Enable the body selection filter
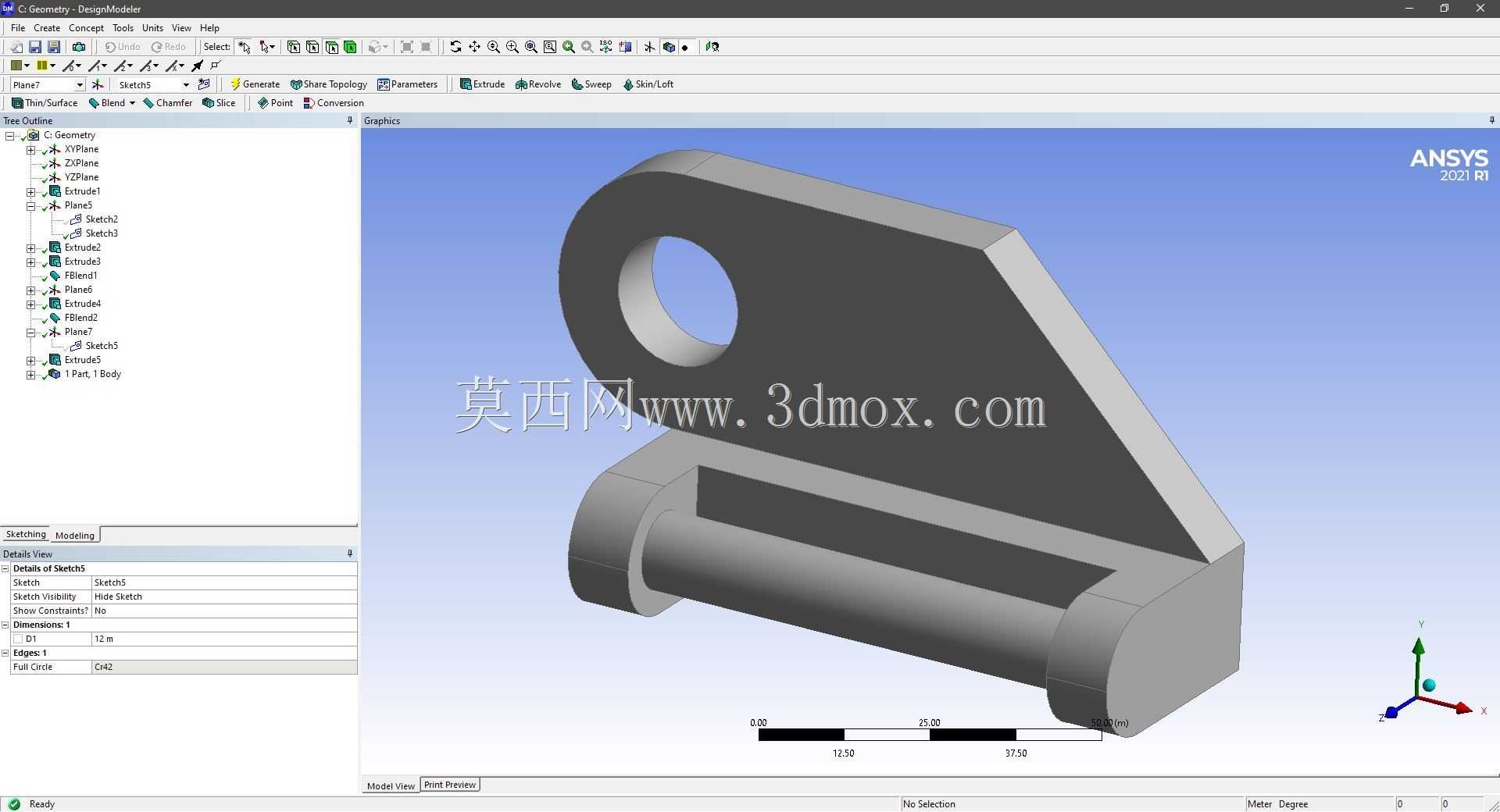Screen dimensions: 1500x812 (351, 47)
